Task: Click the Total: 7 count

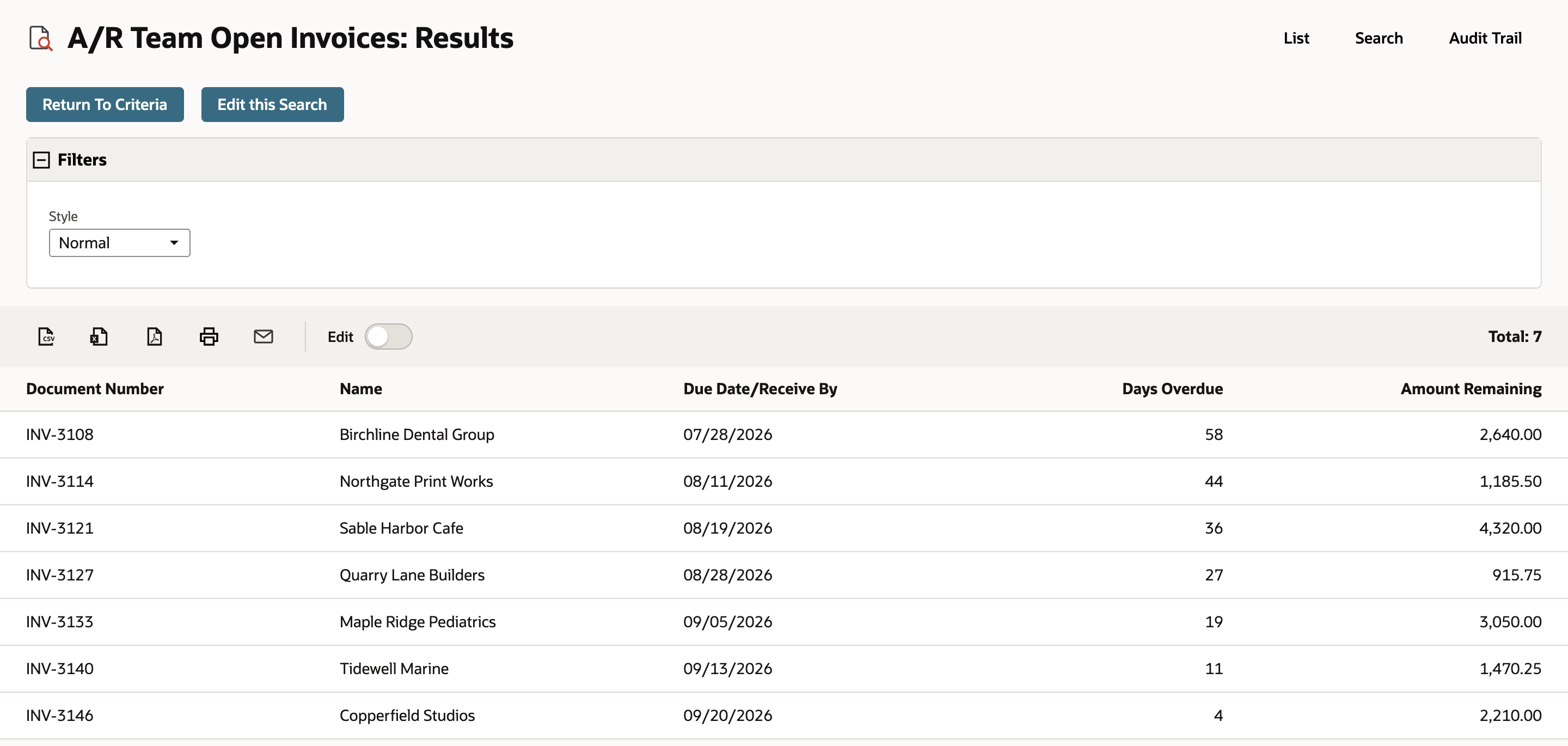Action: point(1515,336)
